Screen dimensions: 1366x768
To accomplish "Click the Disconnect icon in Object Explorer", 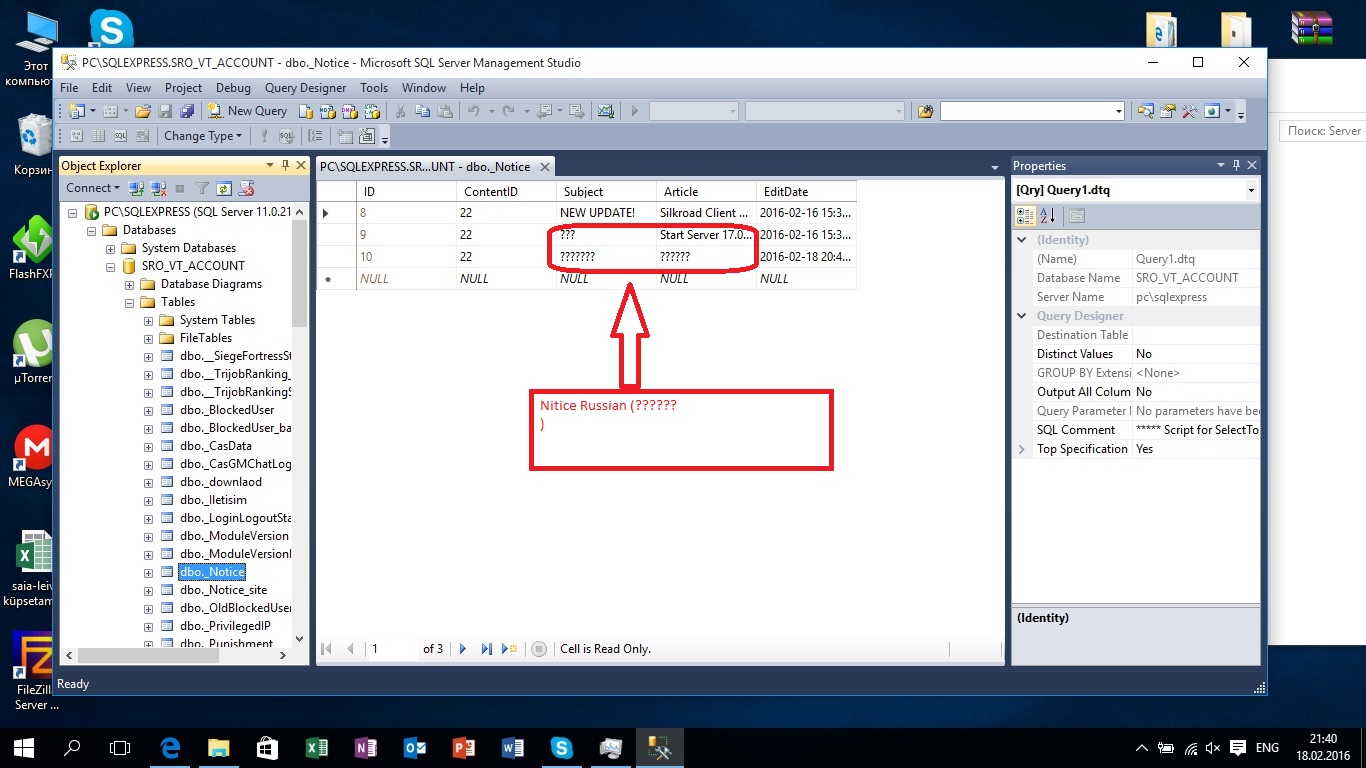I will pyautogui.click(x=159, y=188).
